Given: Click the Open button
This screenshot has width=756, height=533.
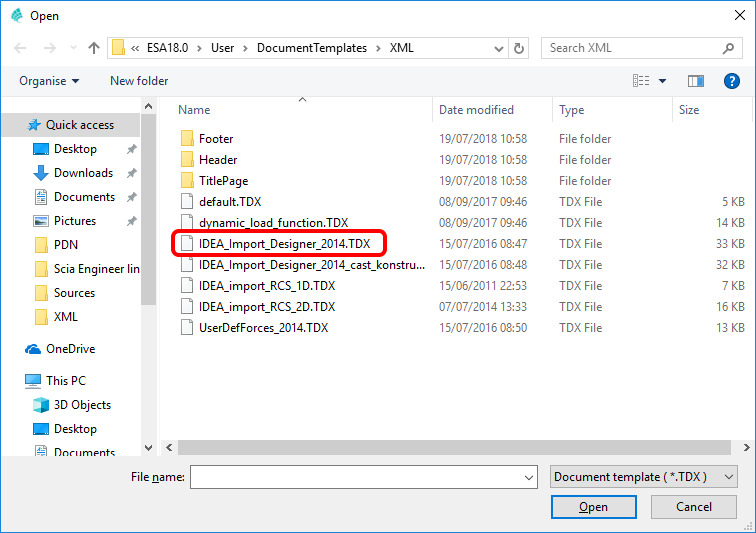Looking at the screenshot, I should (594, 507).
